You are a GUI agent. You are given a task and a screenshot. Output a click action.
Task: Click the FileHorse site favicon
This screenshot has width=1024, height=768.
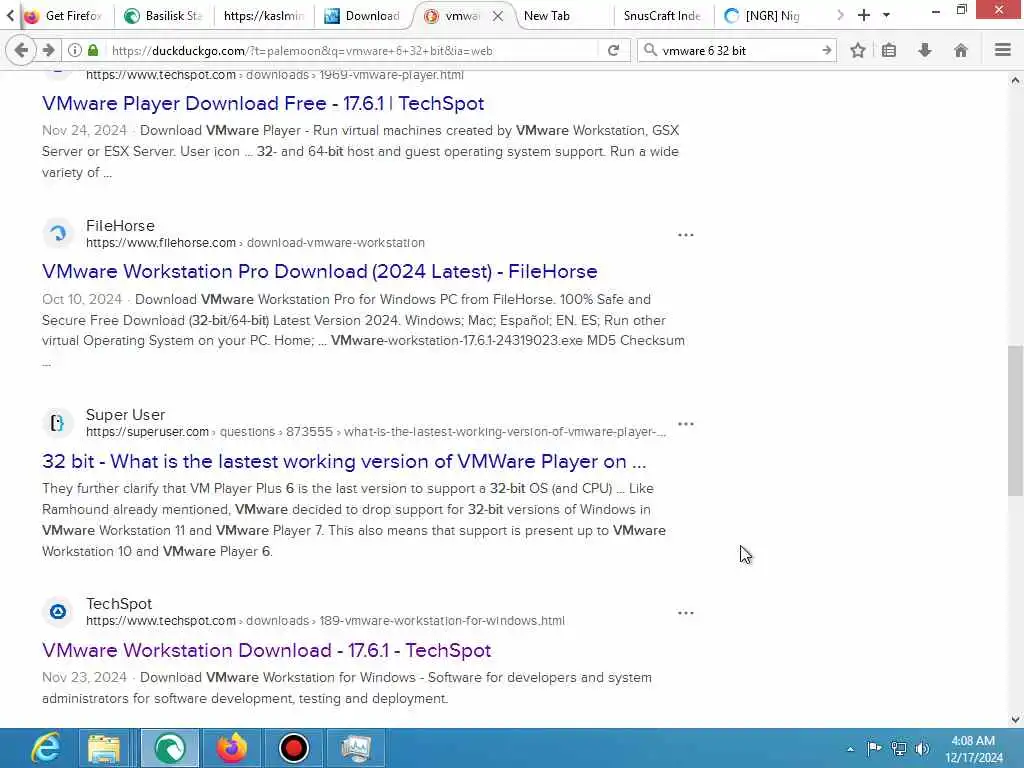(58, 233)
